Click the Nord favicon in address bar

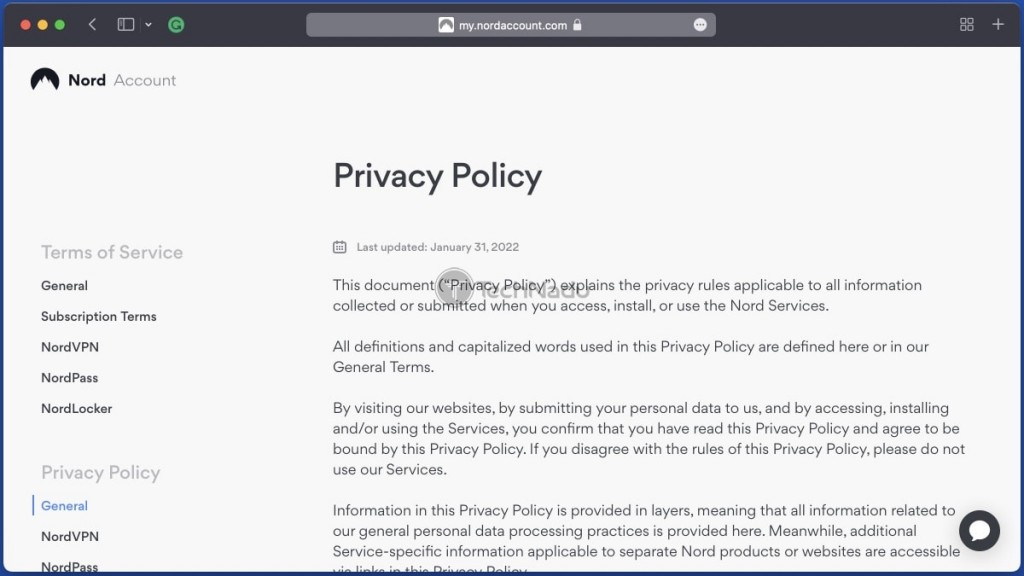pyautogui.click(x=446, y=25)
